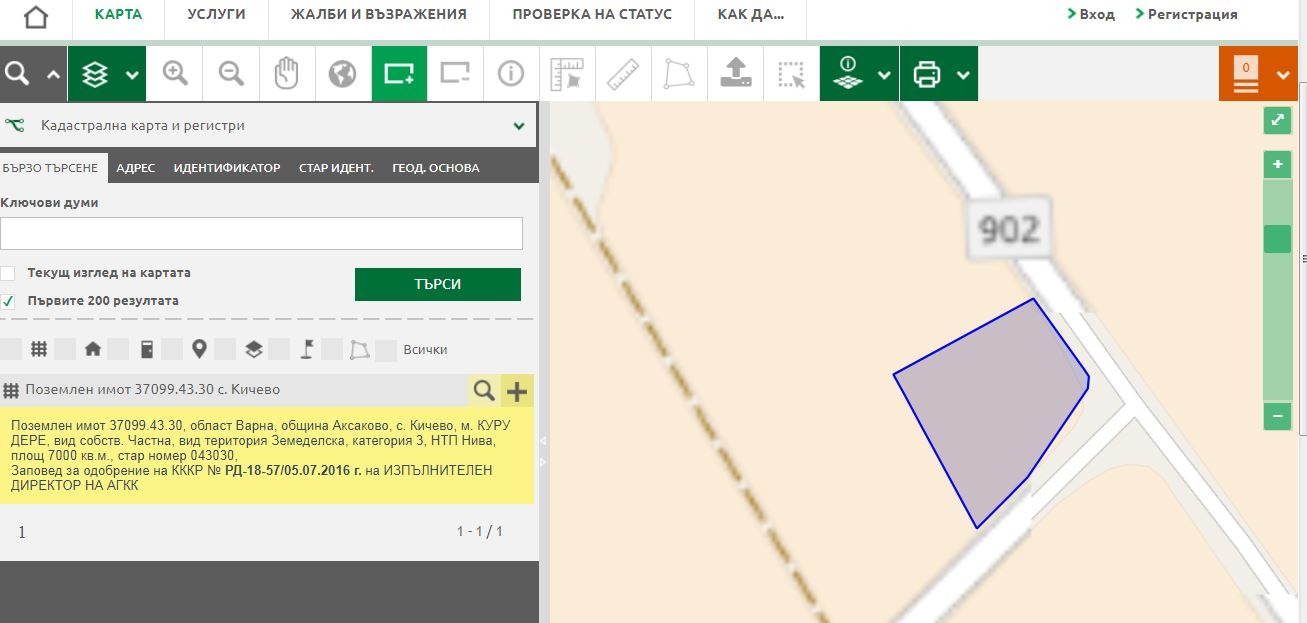Select the zoom out magnifier tool
This screenshot has width=1307, height=623.
point(232,74)
